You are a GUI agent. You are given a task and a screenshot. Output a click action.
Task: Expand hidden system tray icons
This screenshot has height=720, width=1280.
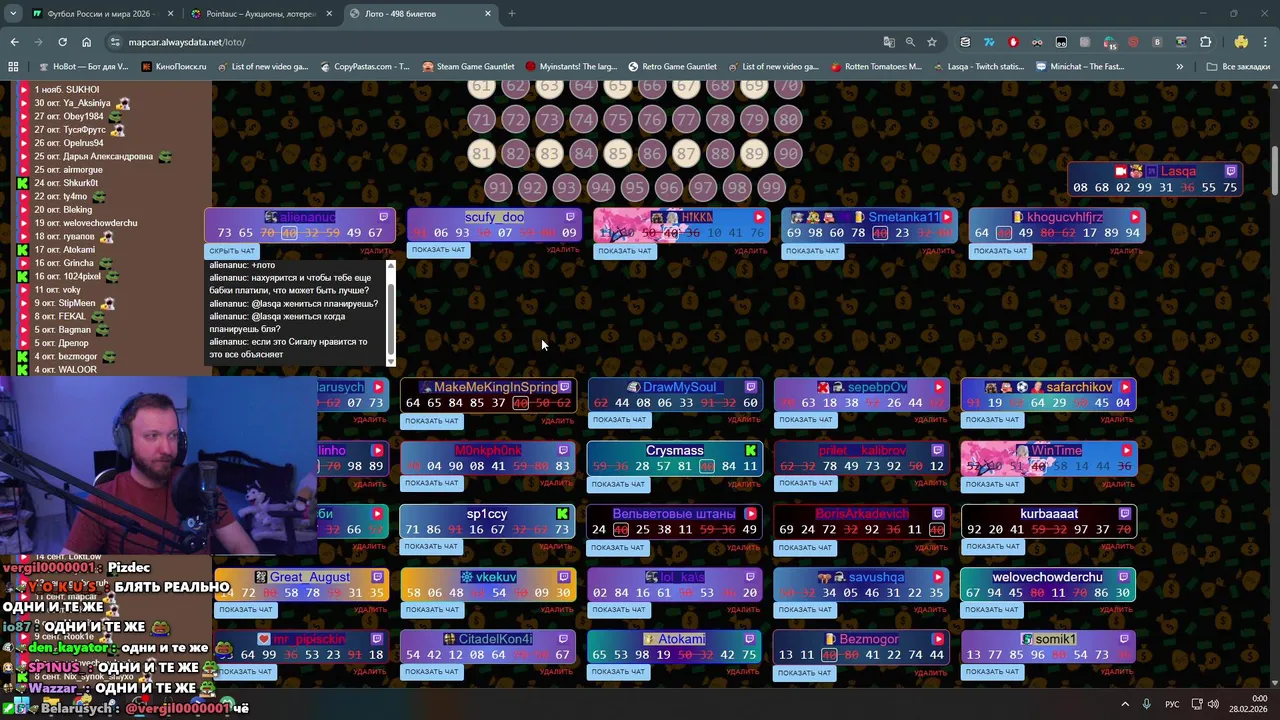click(x=1125, y=704)
